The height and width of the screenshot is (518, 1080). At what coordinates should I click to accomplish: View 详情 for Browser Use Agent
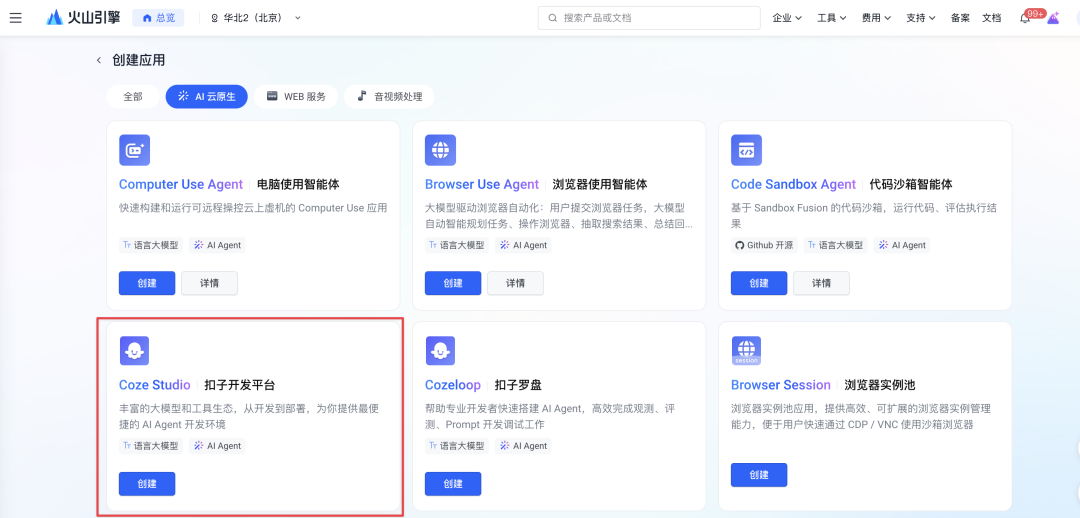tap(515, 283)
